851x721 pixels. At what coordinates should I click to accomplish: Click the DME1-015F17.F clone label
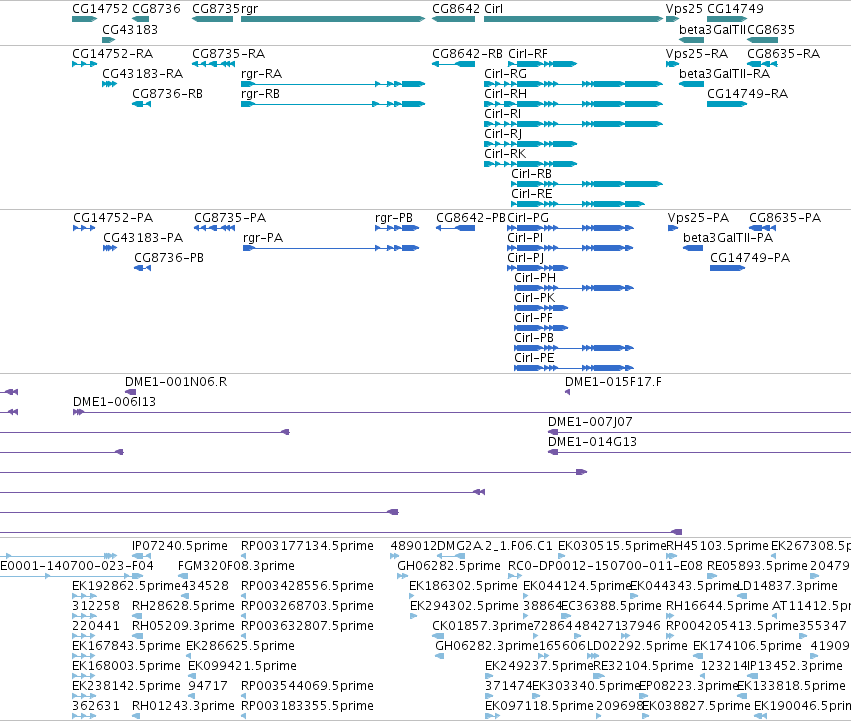614,382
